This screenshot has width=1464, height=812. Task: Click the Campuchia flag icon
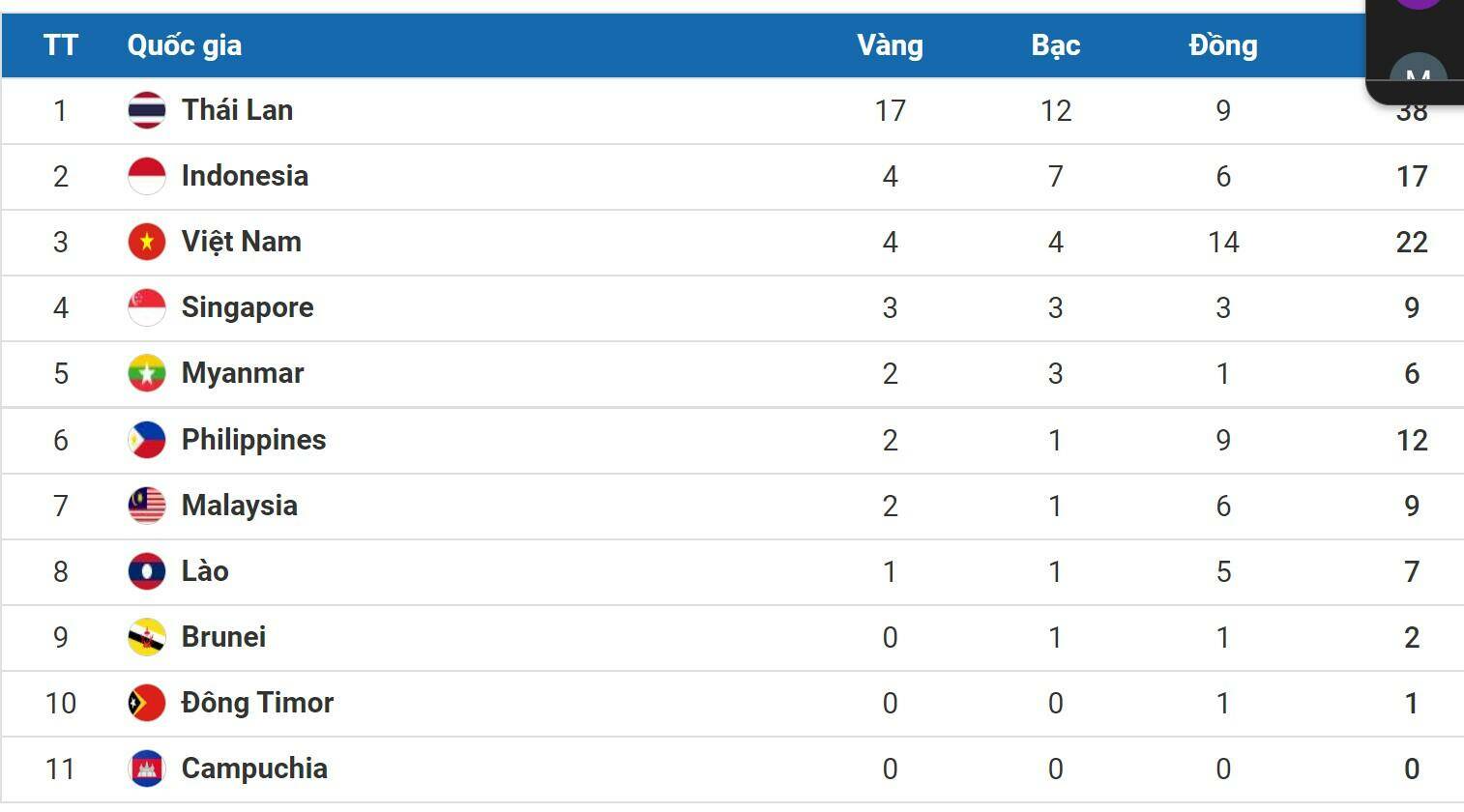(147, 768)
